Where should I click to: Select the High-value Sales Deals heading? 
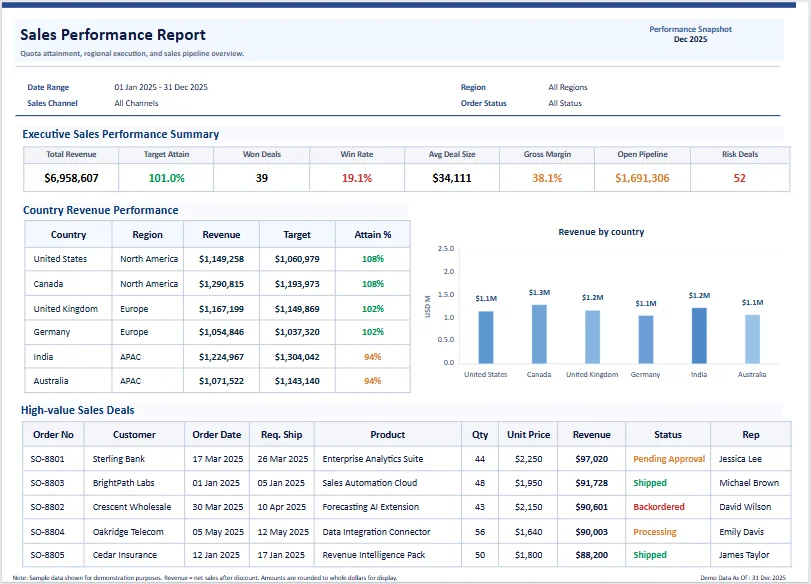[x=78, y=410]
